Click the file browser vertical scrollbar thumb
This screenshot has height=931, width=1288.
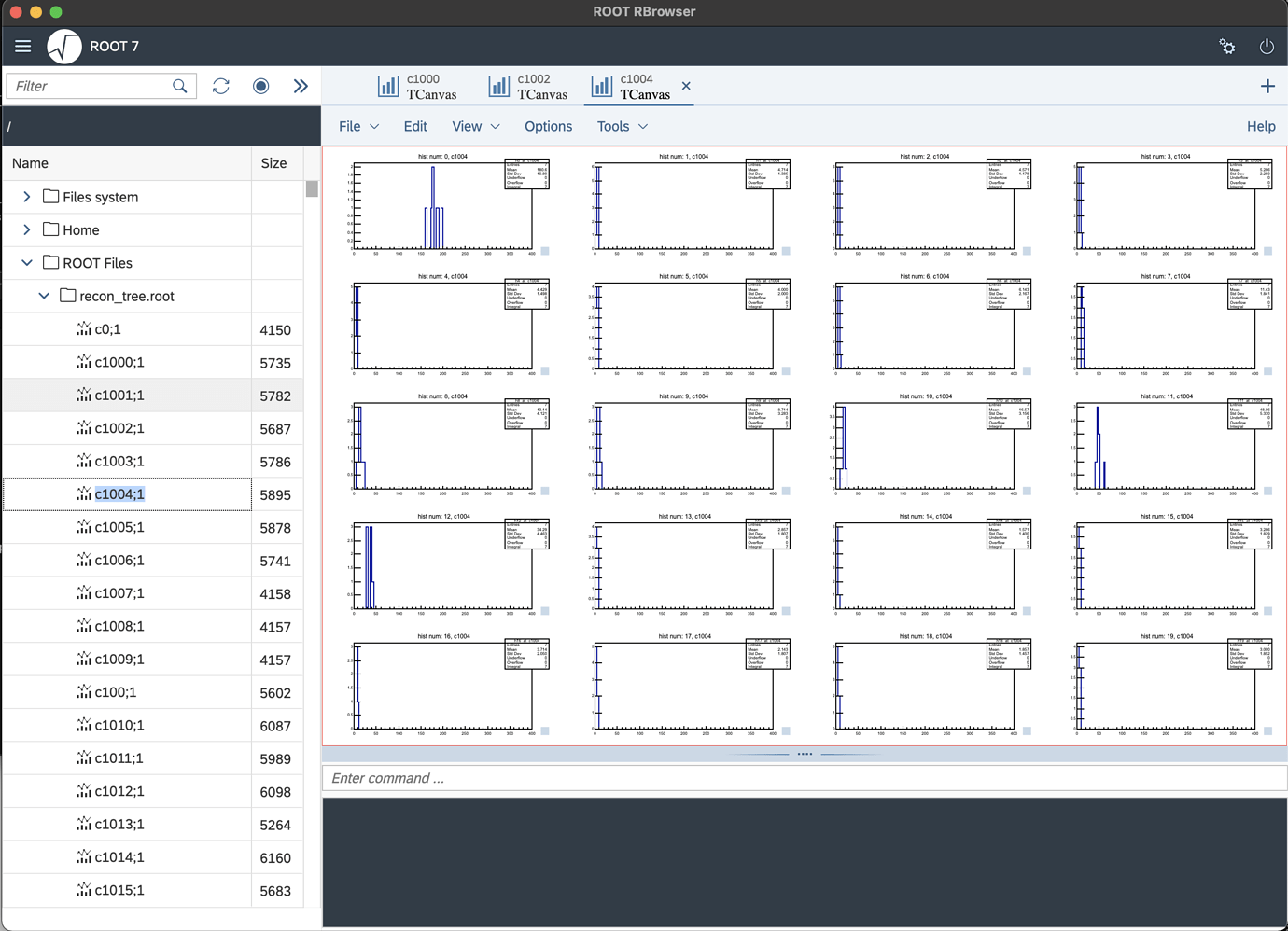[x=312, y=188]
